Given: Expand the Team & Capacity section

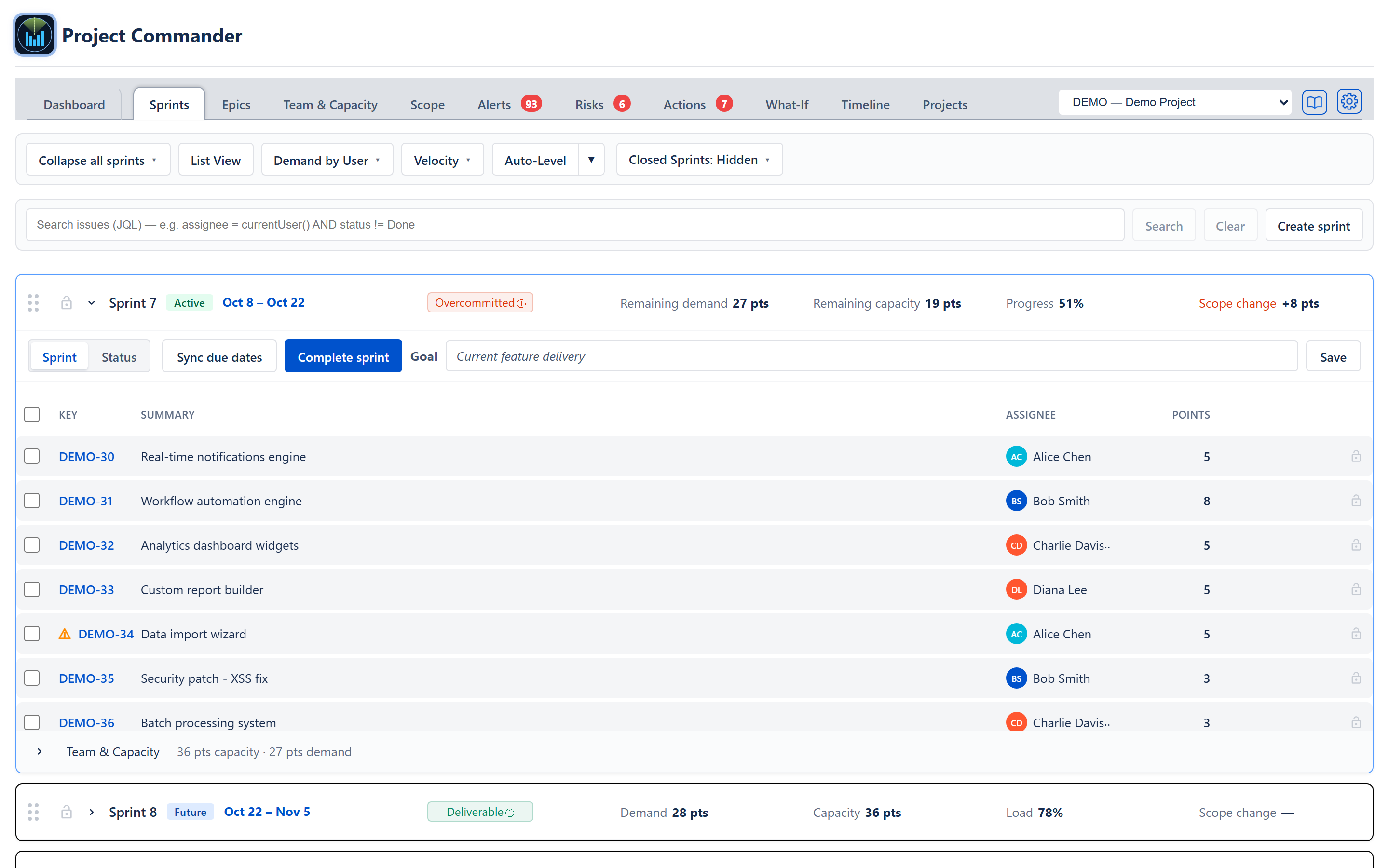Looking at the screenshot, I should [39, 751].
